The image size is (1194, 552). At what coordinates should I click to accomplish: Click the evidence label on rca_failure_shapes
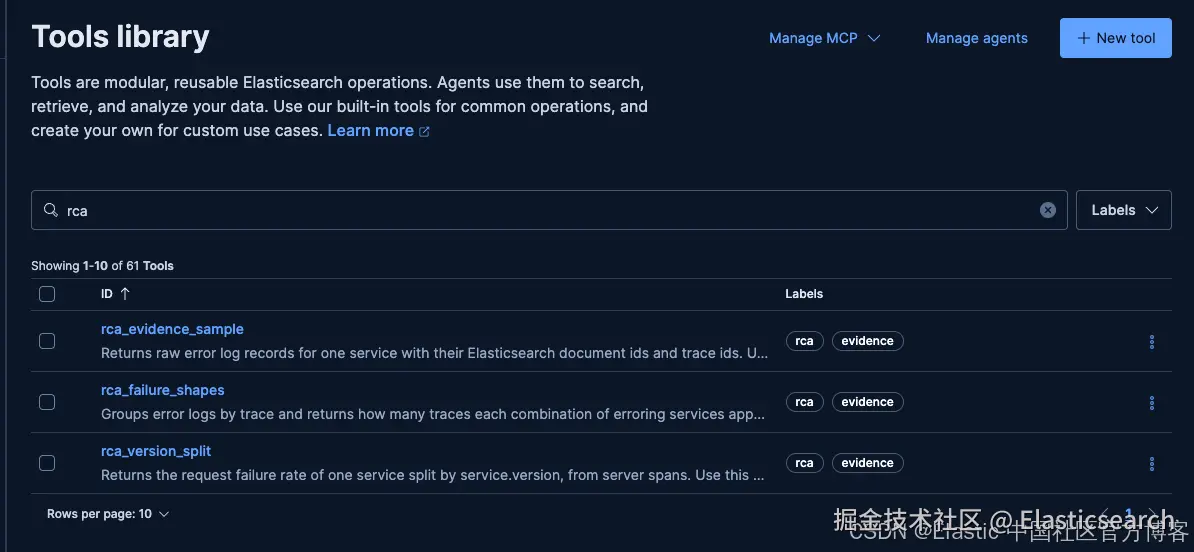(x=867, y=402)
